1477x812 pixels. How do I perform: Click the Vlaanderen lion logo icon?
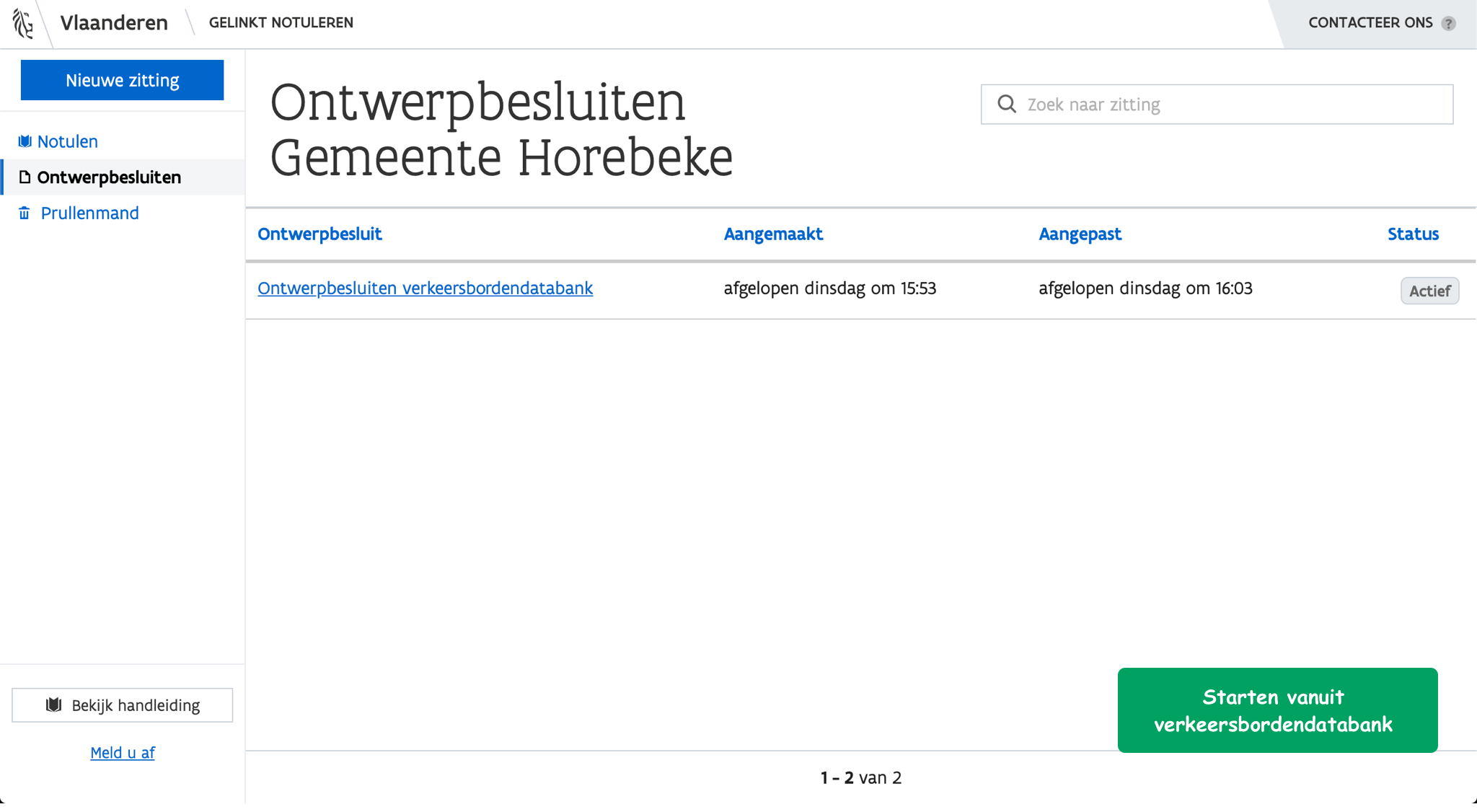coord(23,23)
